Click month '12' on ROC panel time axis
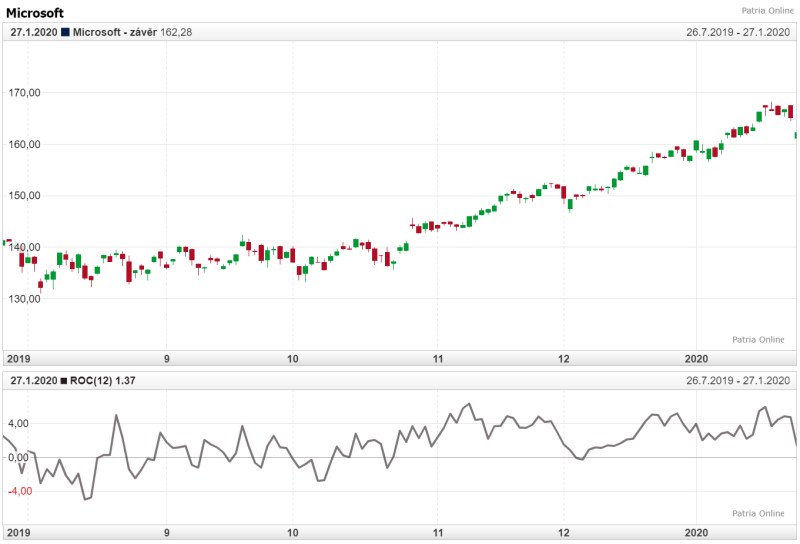 pyautogui.click(x=564, y=532)
